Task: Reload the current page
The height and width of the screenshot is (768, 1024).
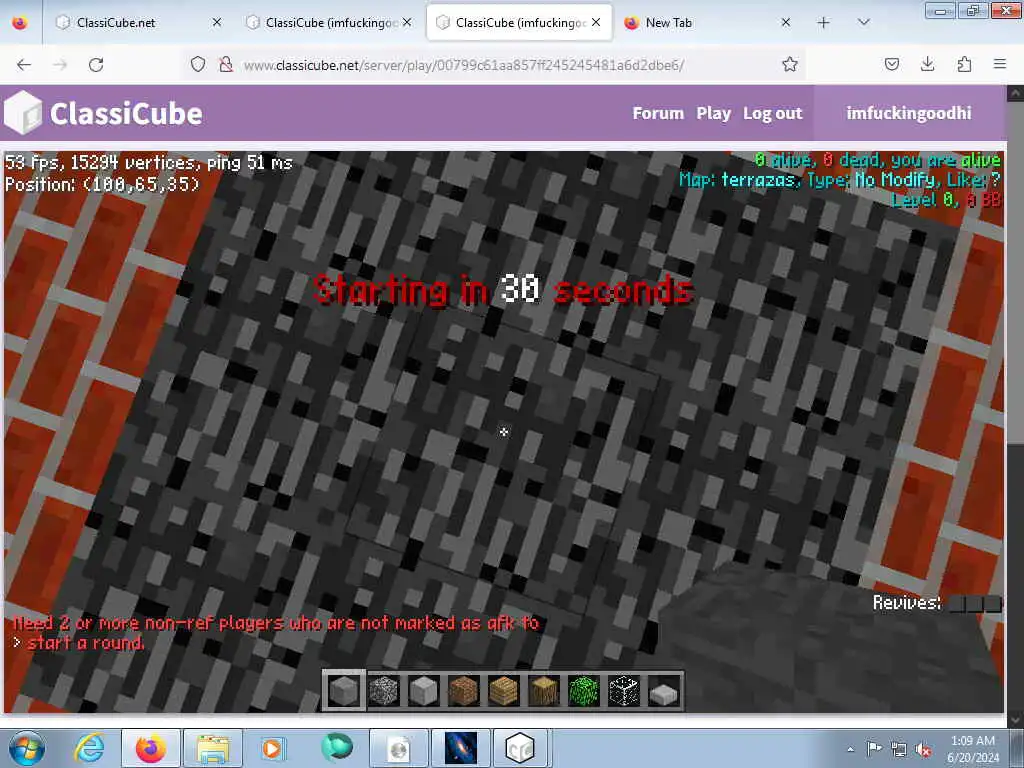Action: point(96,64)
